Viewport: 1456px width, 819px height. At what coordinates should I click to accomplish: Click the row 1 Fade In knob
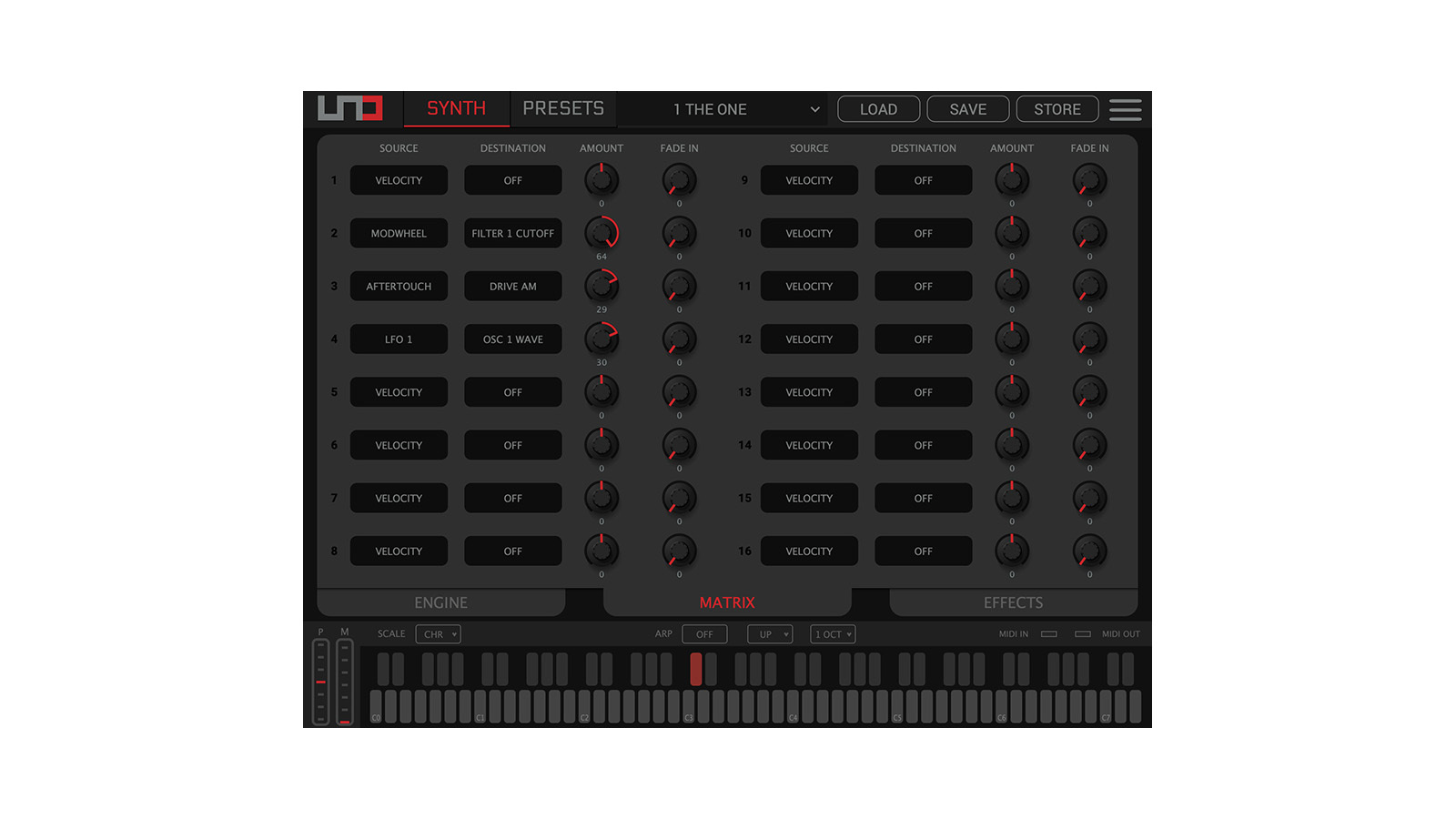click(679, 180)
